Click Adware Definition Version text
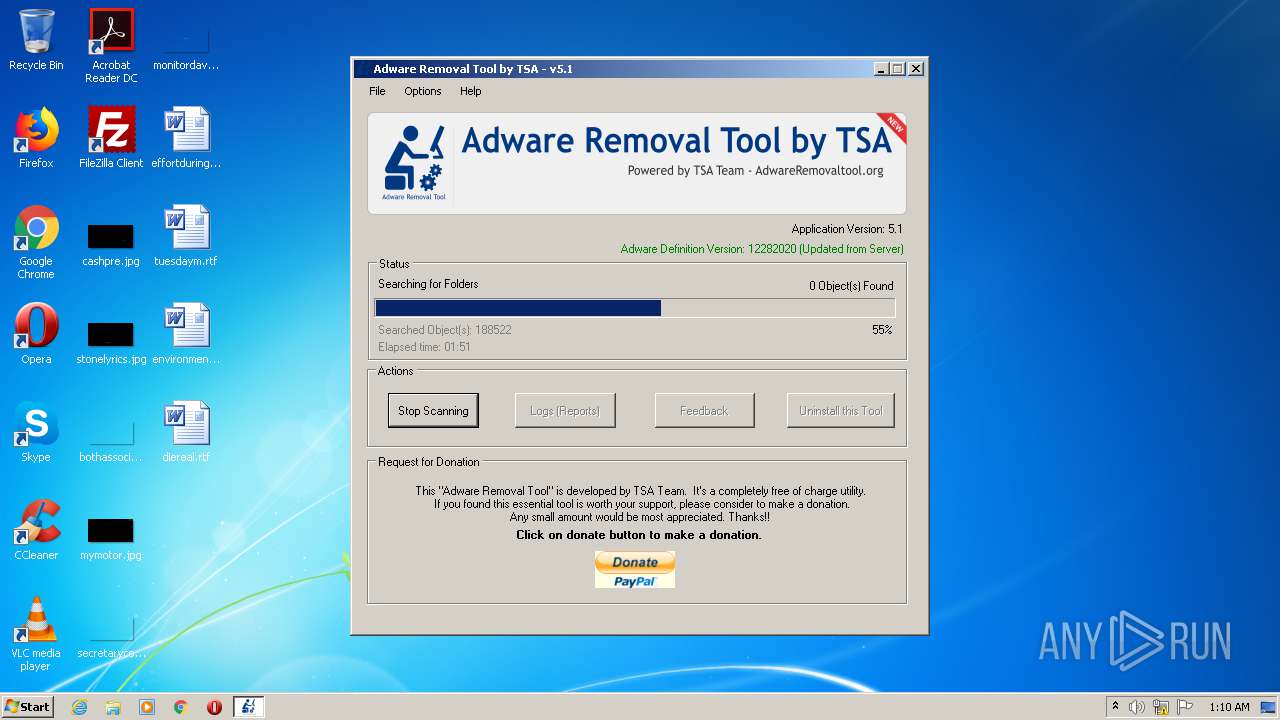The width and height of the screenshot is (1280, 720). pyautogui.click(x=762, y=249)
